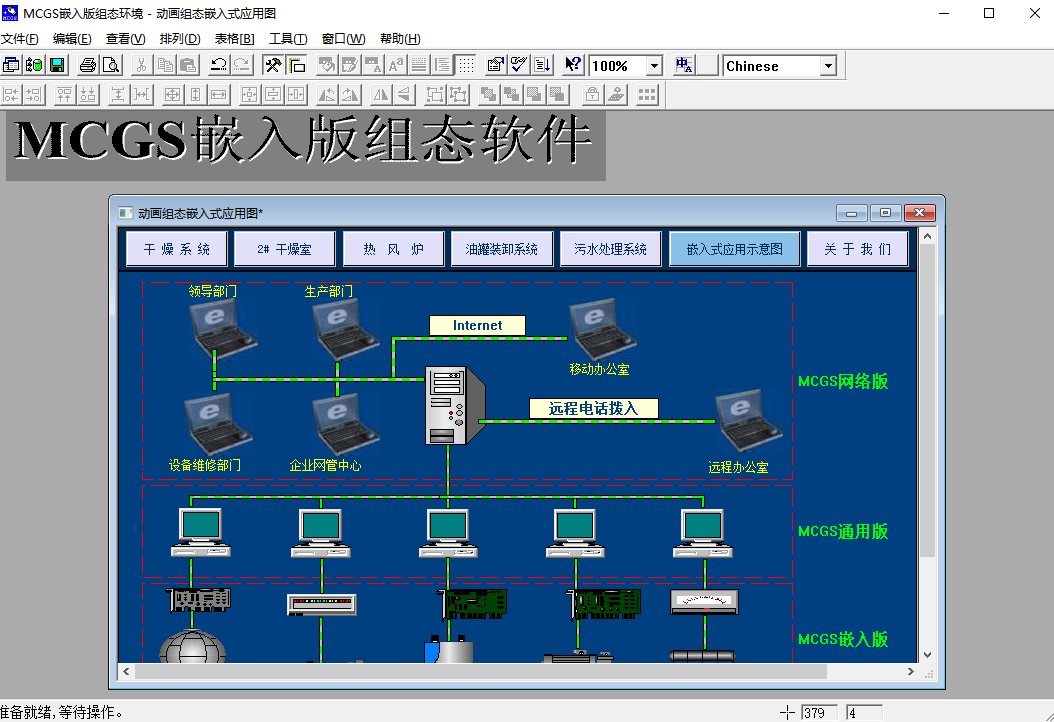This screenshot has width=1054, height=722.
Task: Click the Internet label on the diagram
Action: (x=477, y=325)
